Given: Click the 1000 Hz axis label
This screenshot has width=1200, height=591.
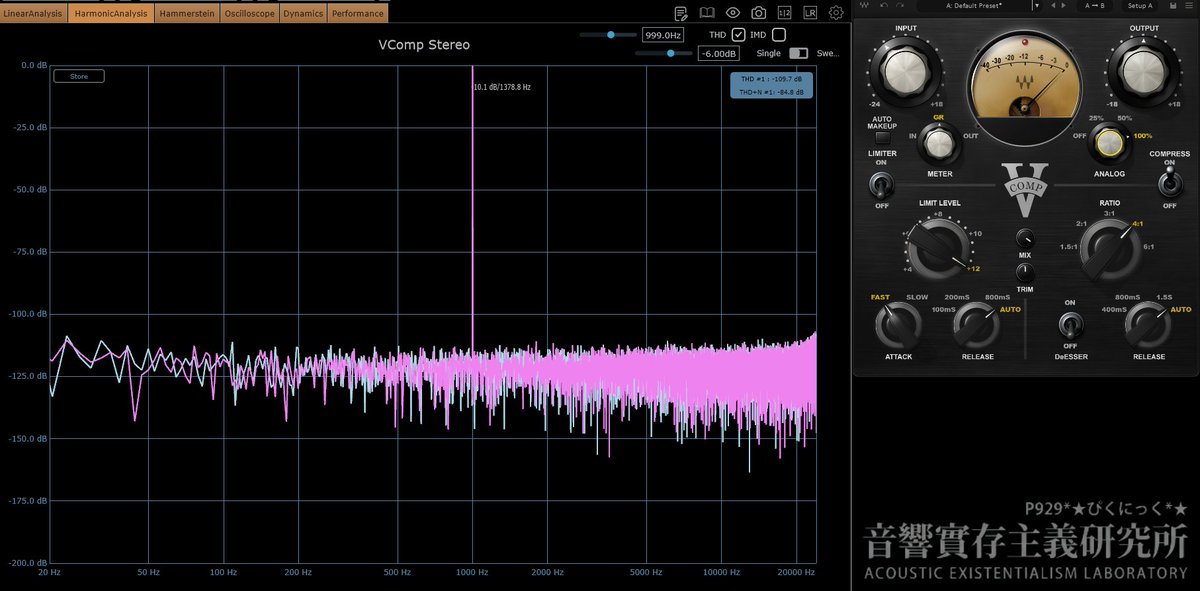Looking at the screenshot, I should 471,573.
